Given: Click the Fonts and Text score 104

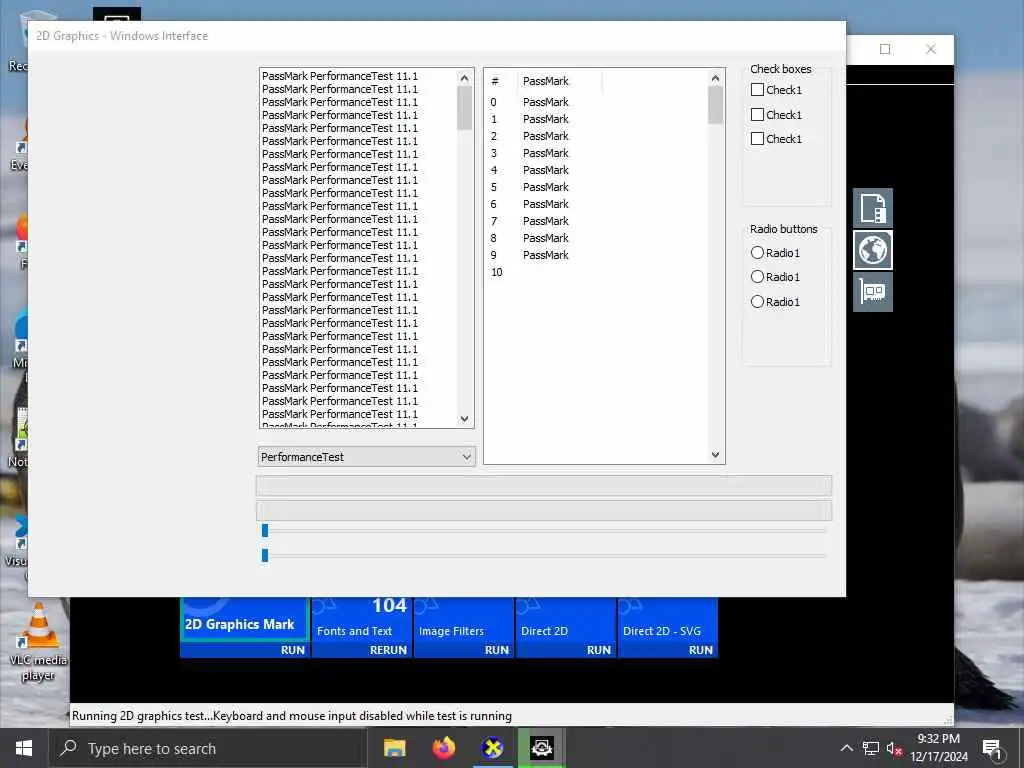Looking at the screenshot, I should click(x=389, y=606).
